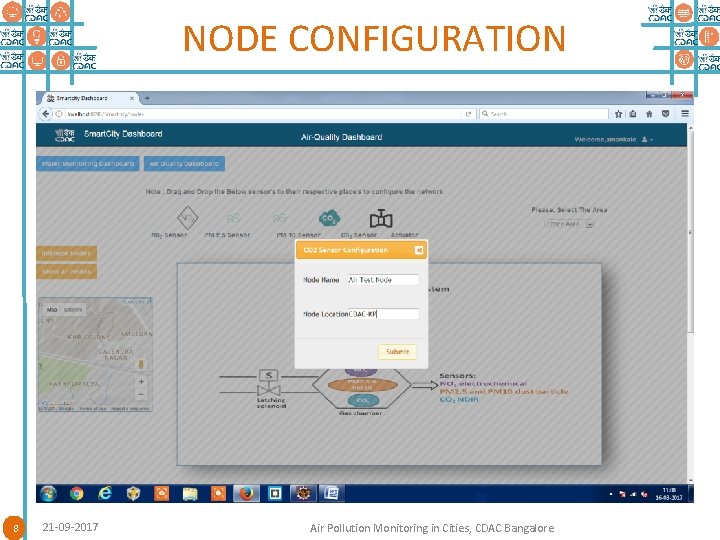Pick the PM 10 Sensor icon
This screenshot has width=720, height=540.
coord(280,218)
